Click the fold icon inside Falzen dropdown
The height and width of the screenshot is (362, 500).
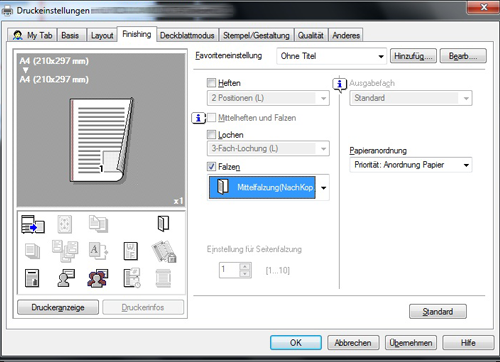[x=222, y=186]
